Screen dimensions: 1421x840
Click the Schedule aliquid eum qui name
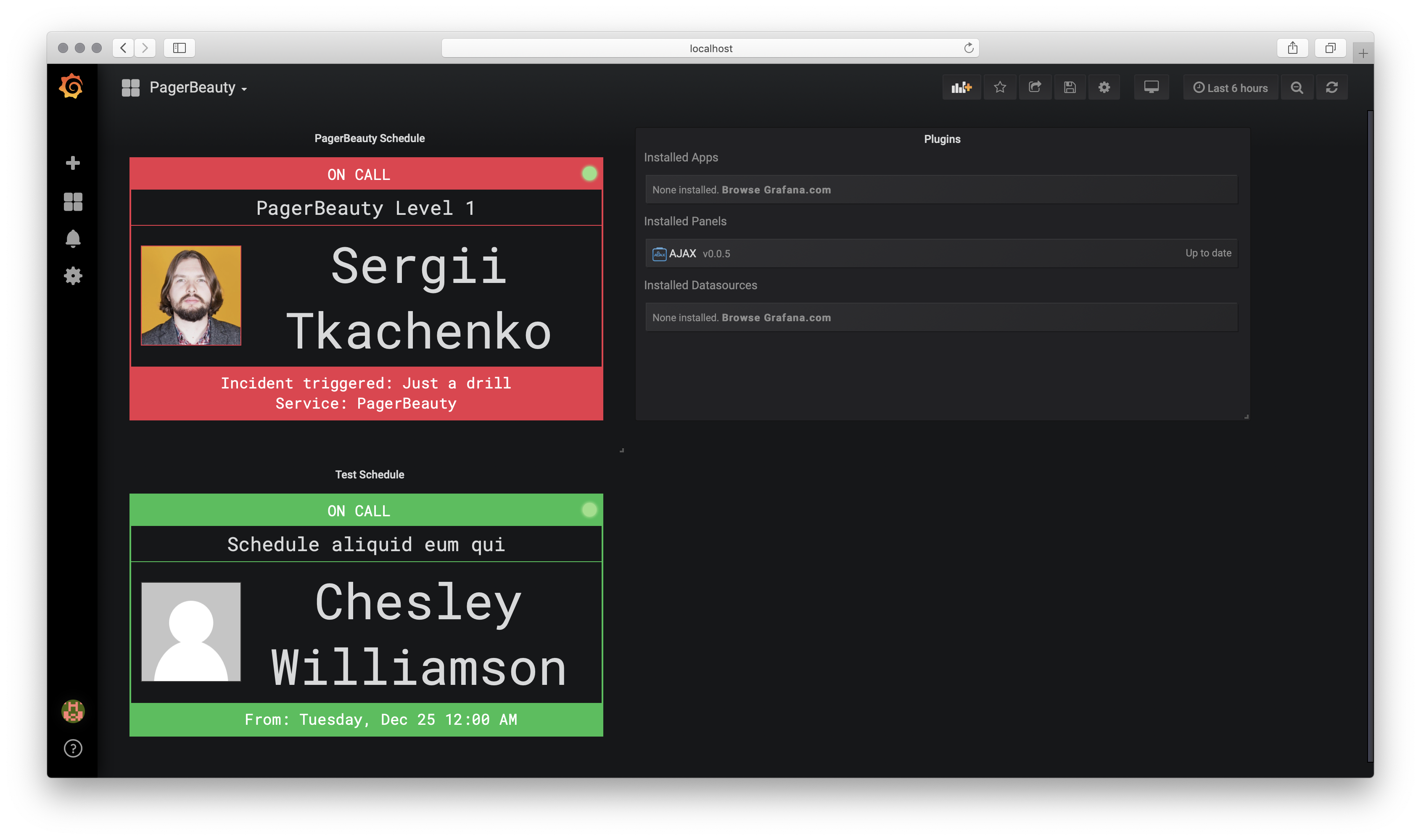(x=366, y=544)
